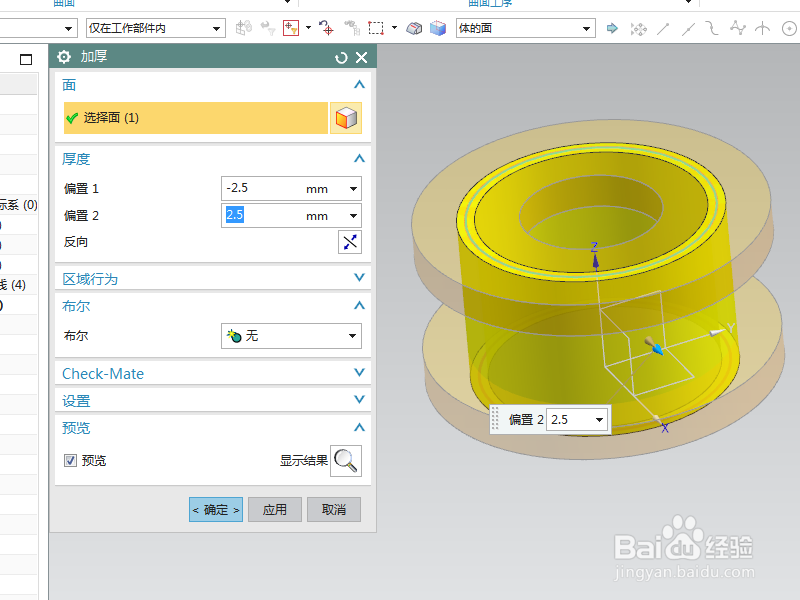Reset the 加厚 dialog with the refresh icon
The height and width of the screenshot is (600, 800).
pos(341,58)
